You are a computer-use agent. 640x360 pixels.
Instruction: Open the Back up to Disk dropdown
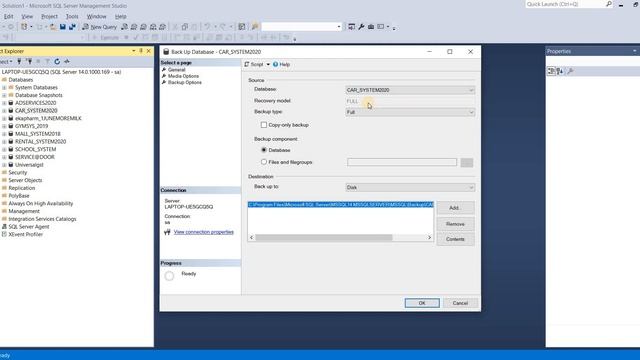(x=410, y=187)
